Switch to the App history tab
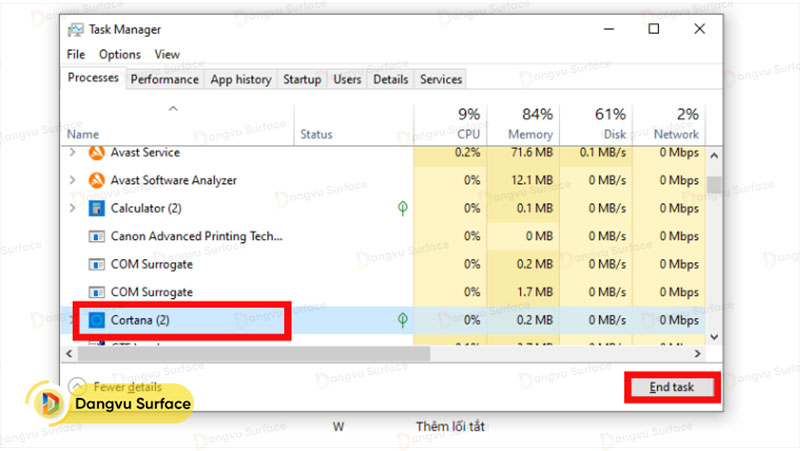 [x=241, y=80]
